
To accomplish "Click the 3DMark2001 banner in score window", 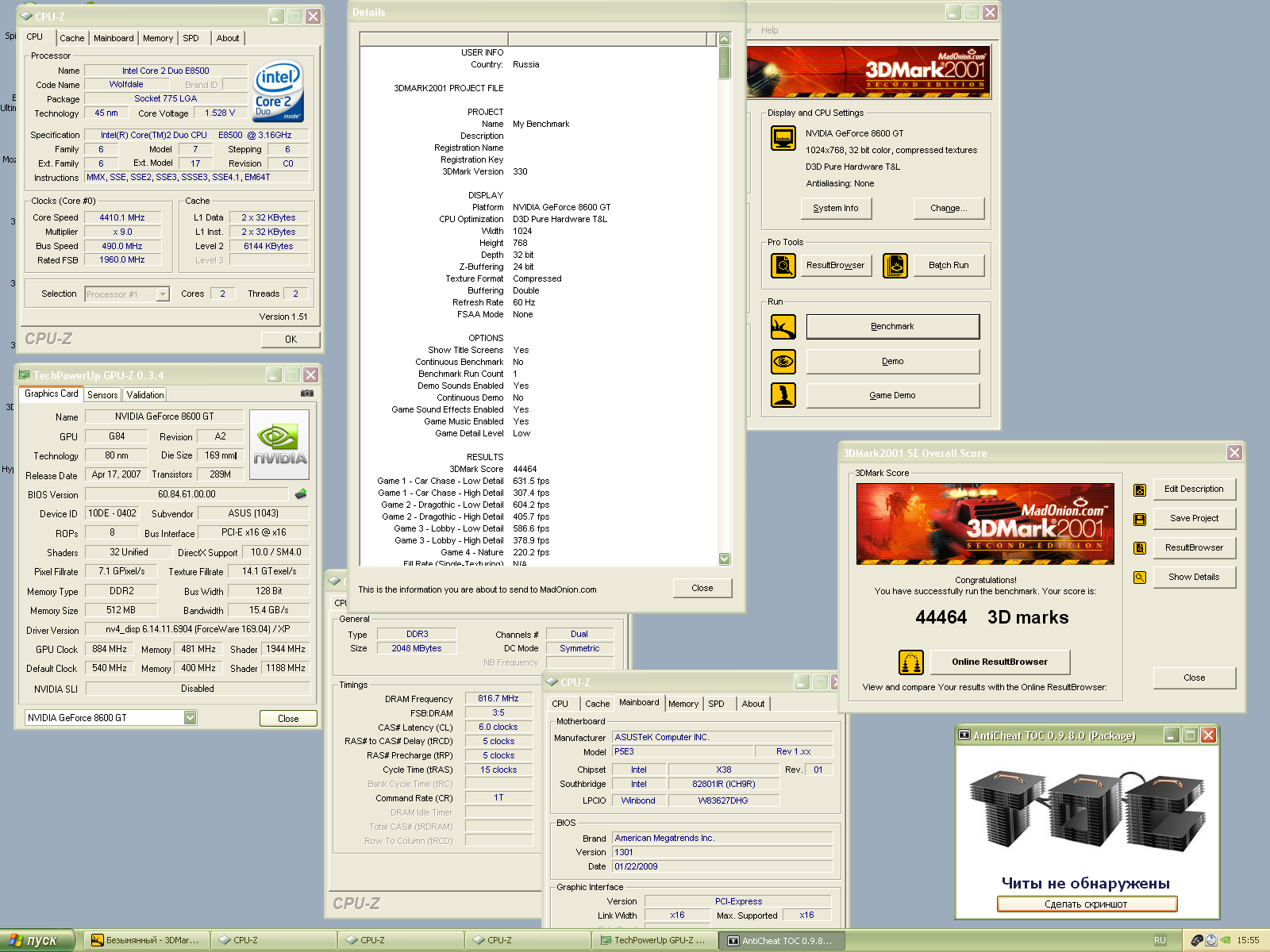I will pyautogui.click(x=985, y=524).
